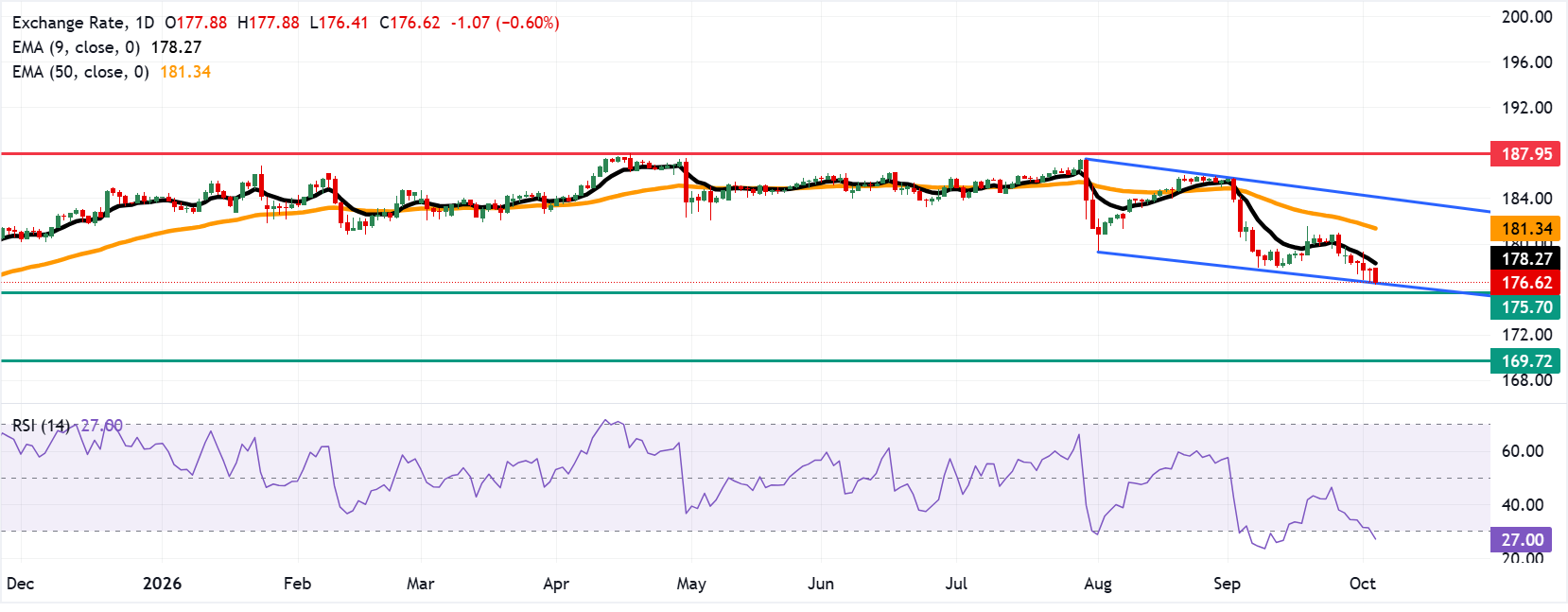Click the C176.62 close value
This screenshot has width=1568, height=612.
click(409, 23)
